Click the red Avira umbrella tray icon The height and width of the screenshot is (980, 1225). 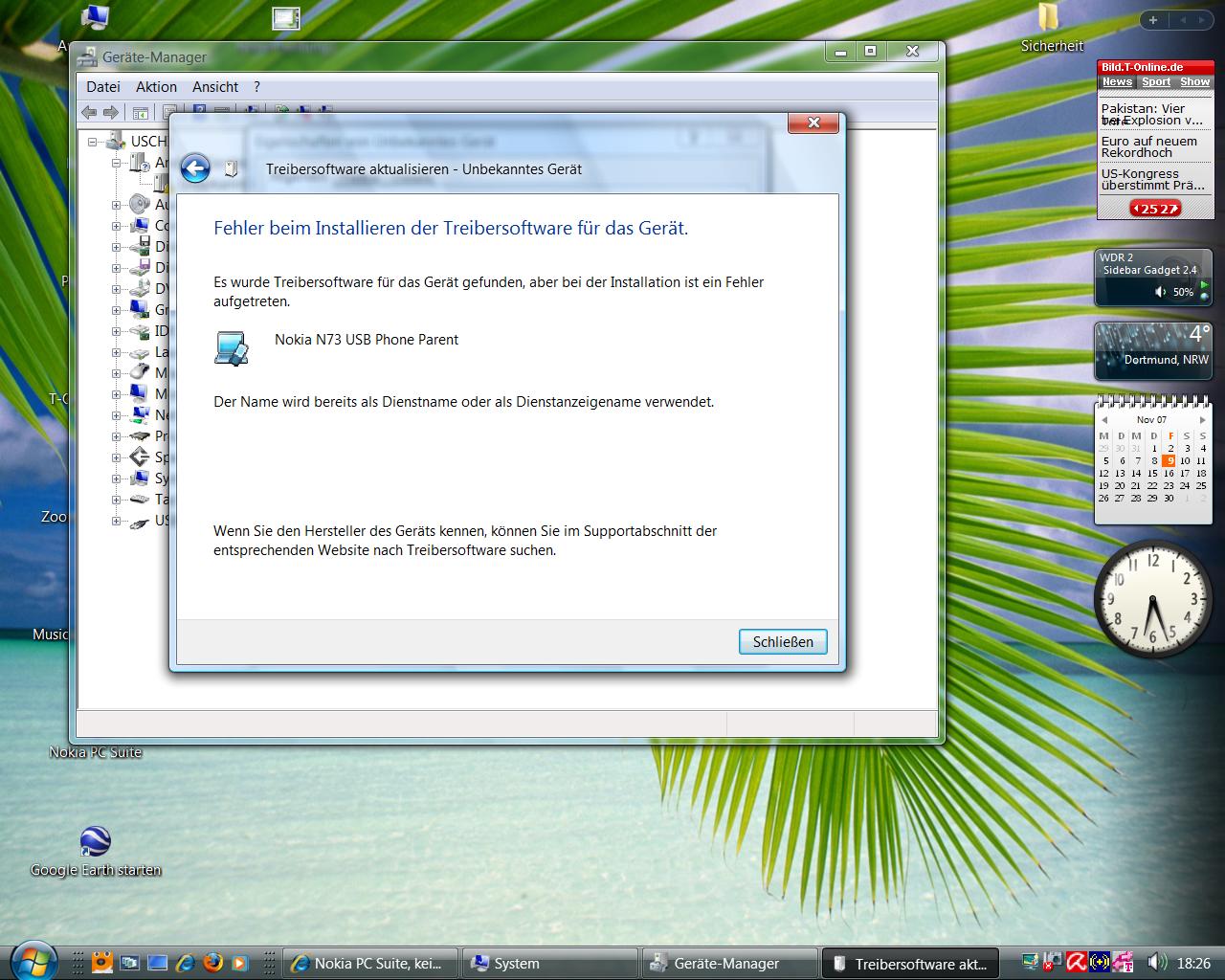[1076, 963]
